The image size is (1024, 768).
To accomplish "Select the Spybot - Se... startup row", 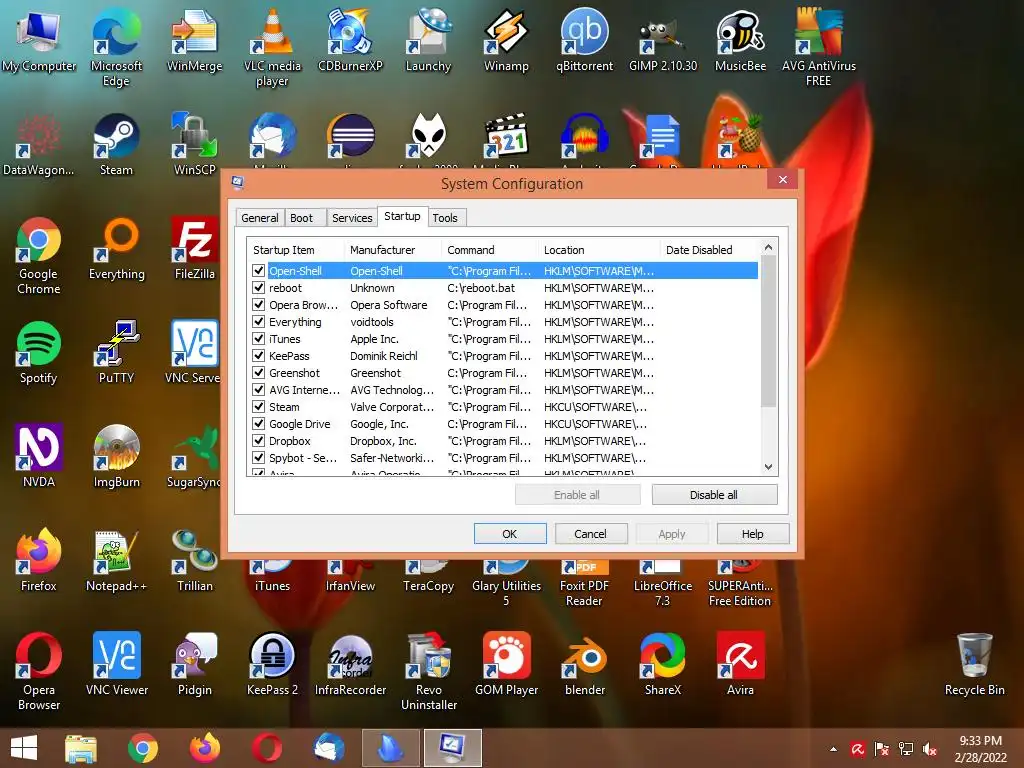I will (503, 458).
